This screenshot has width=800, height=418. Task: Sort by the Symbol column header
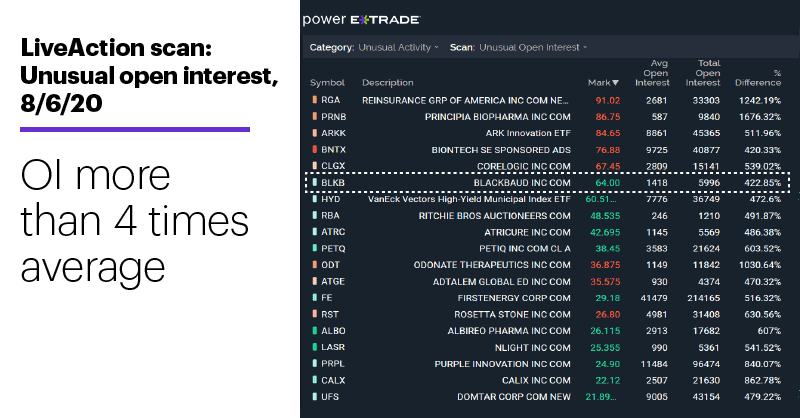327,83
